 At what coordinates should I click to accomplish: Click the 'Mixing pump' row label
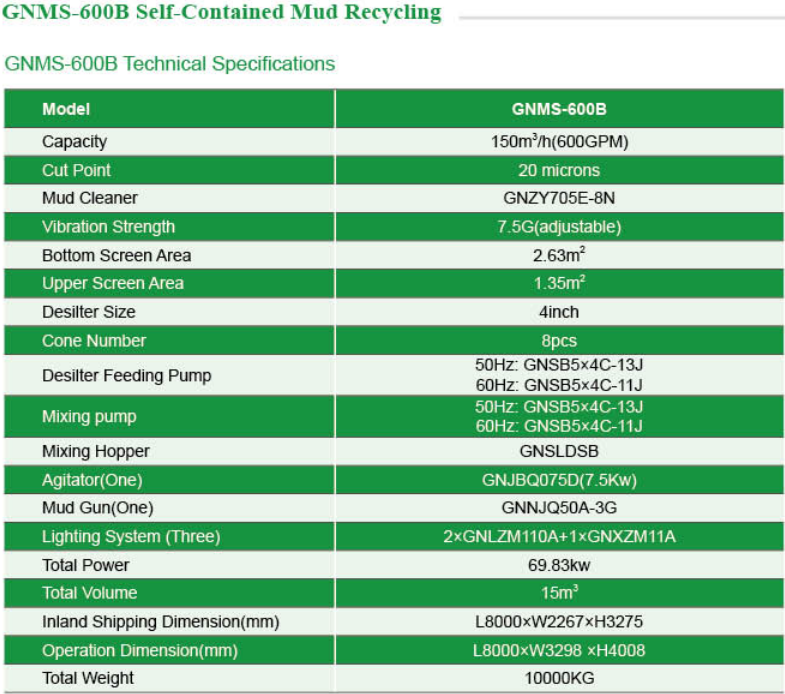89,417
